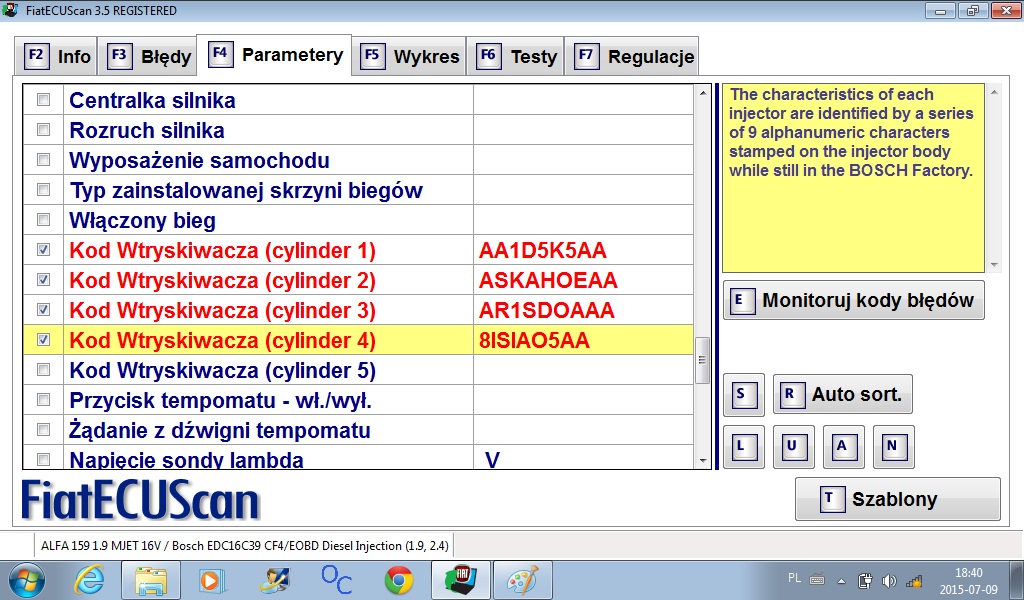Click the parameter list scrollbar thumb

[x=703, y=360]
